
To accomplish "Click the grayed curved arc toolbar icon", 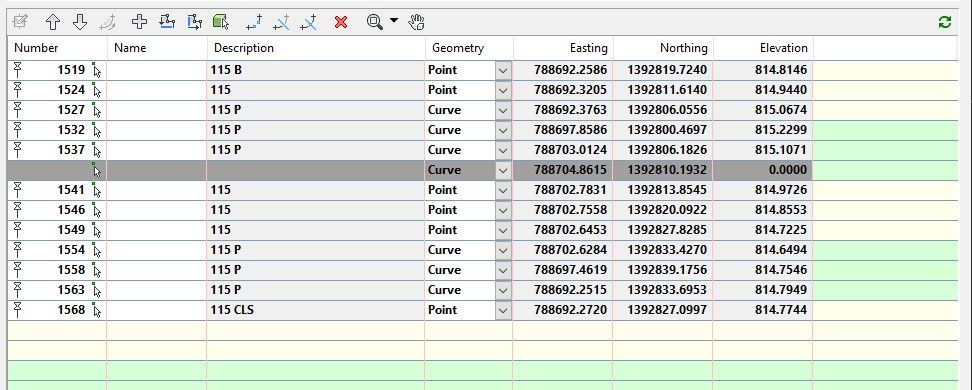I will click(x=107, y=22).
